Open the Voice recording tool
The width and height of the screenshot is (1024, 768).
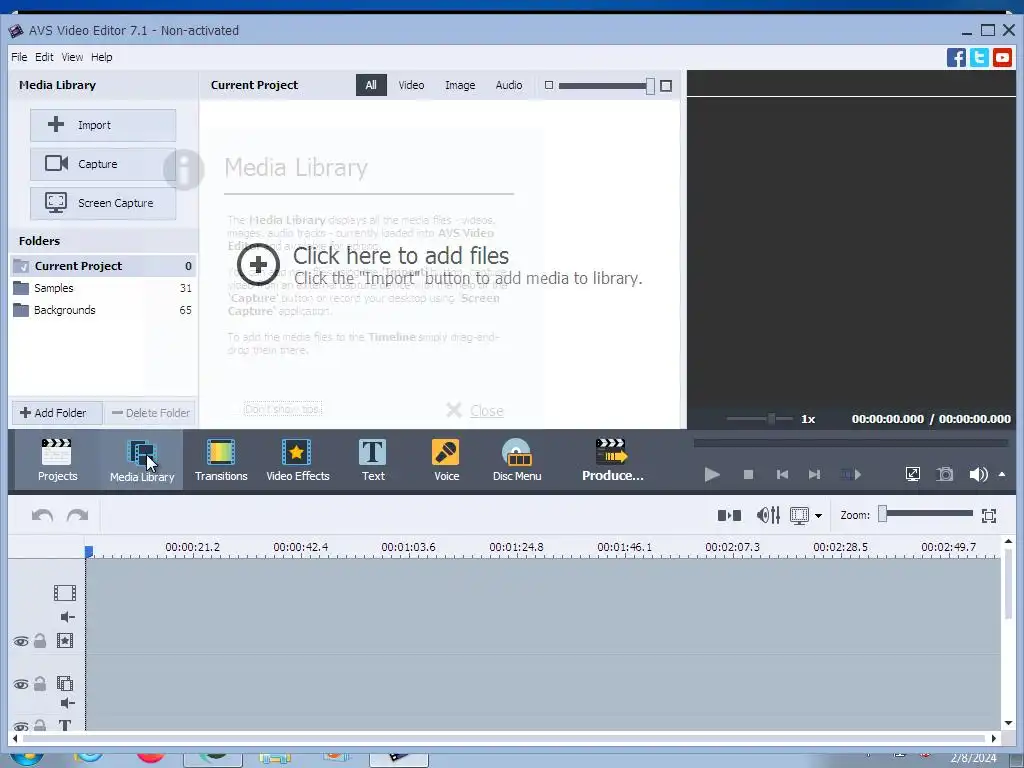coord(447,460)
